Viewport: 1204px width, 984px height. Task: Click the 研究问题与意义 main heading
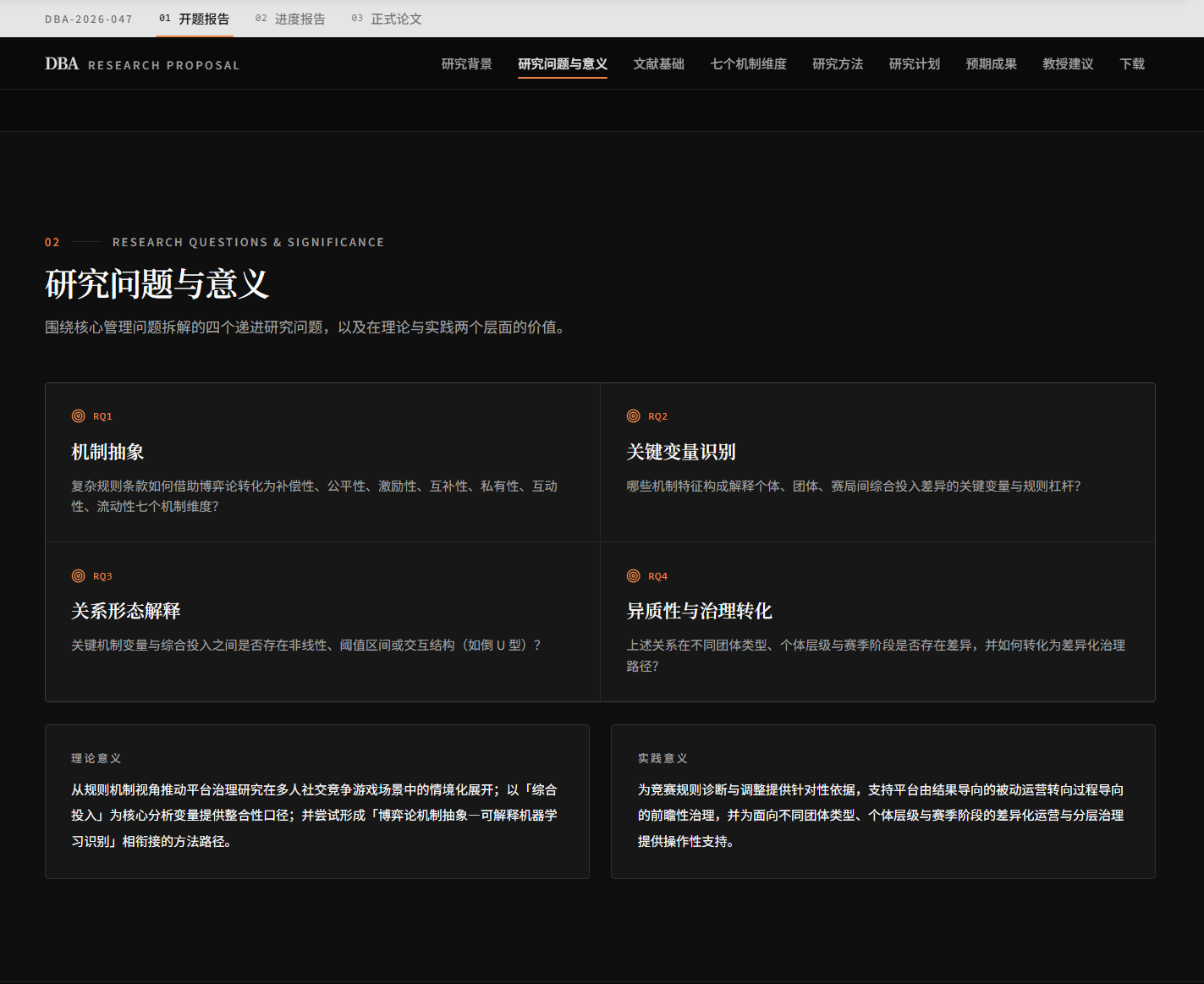(157, 284)
